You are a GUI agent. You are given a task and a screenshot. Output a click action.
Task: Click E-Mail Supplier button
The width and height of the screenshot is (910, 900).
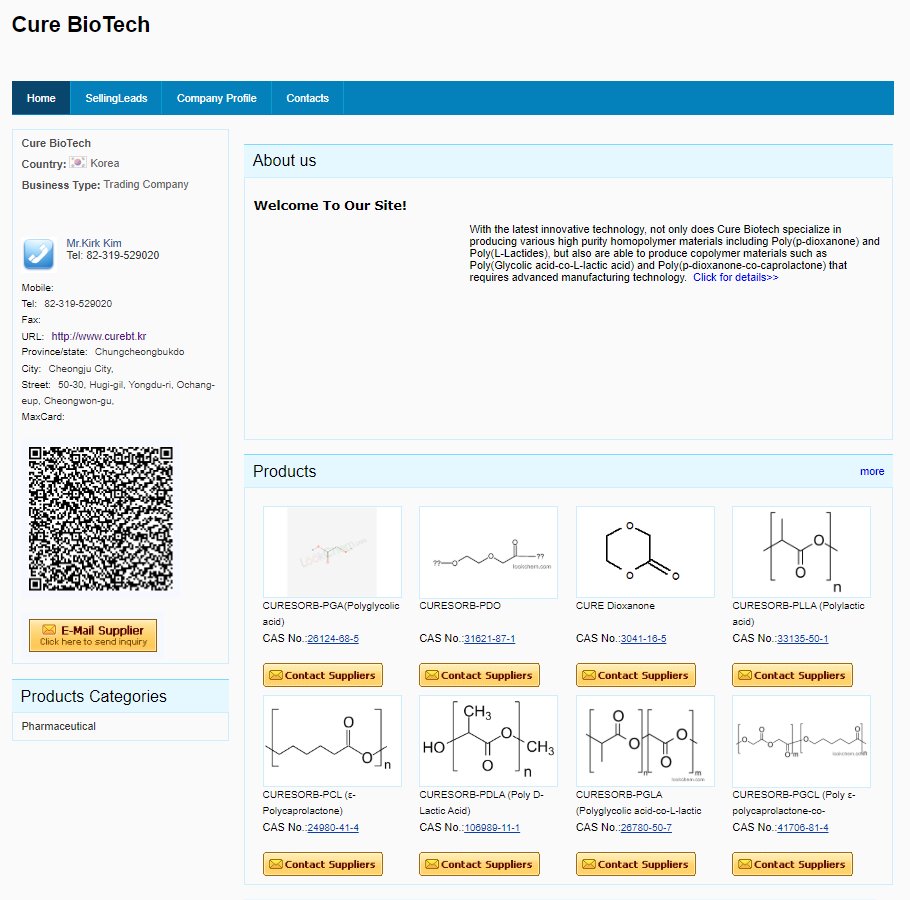tap(93, 635)
